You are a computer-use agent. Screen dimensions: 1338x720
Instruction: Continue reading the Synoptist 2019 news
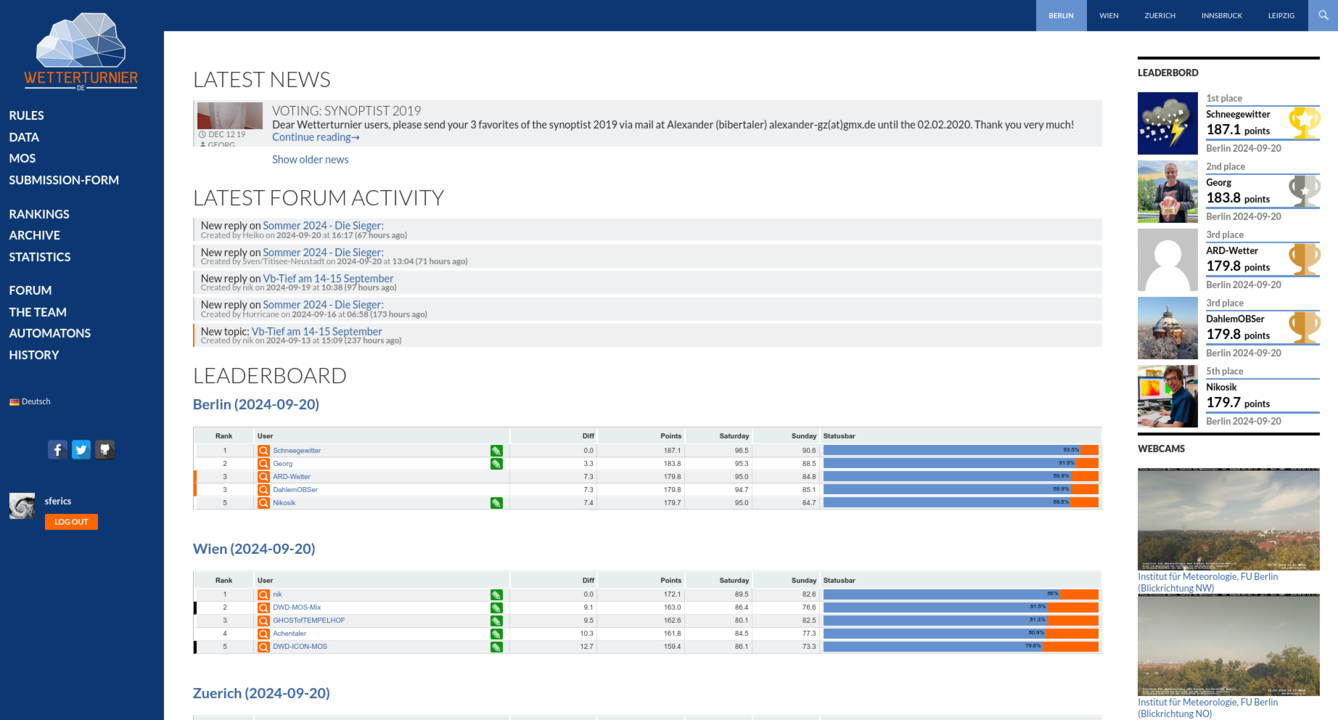(x=315, y=137)
